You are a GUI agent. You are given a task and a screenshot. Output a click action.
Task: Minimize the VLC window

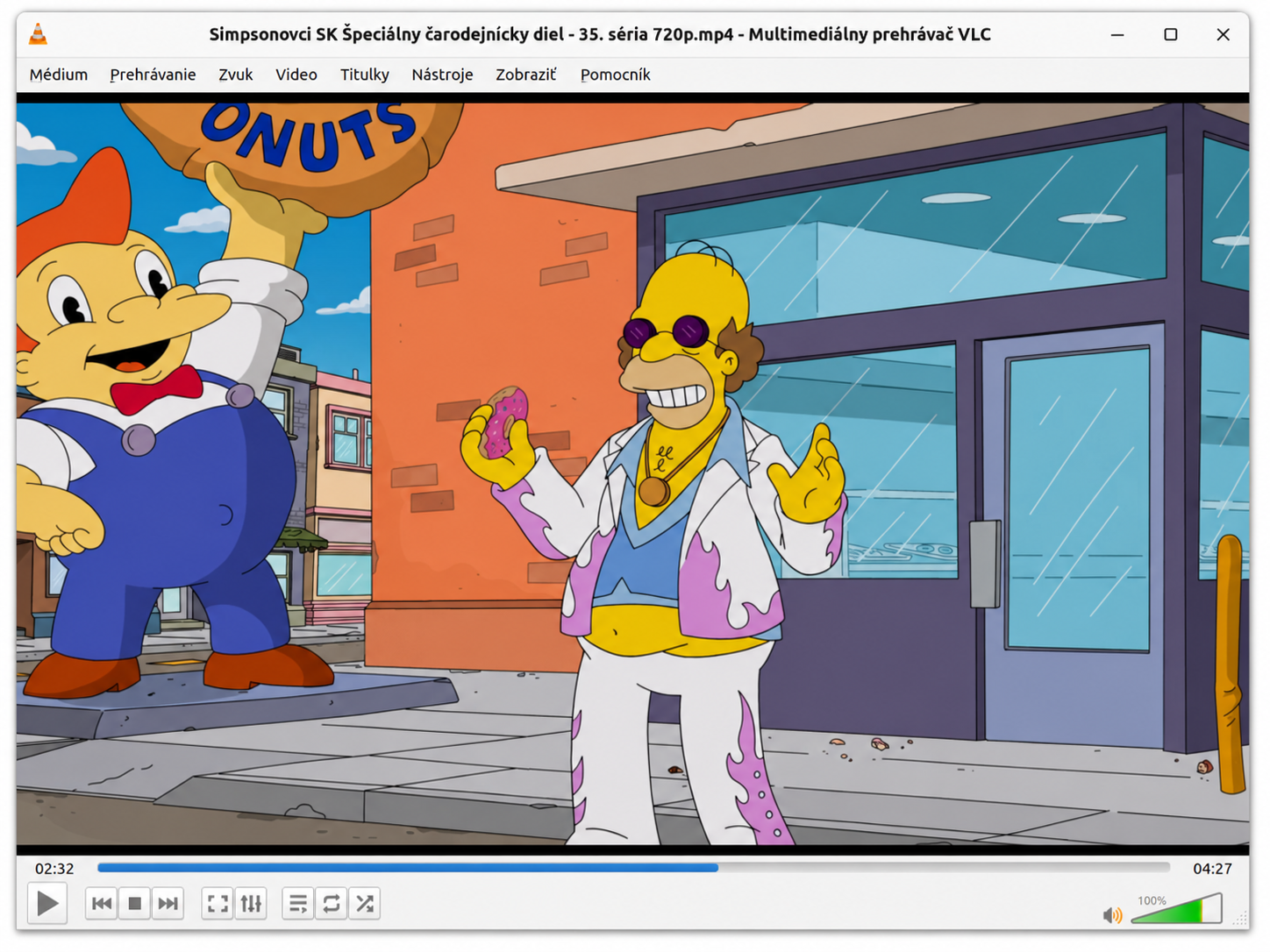[x=1117, y=34]
